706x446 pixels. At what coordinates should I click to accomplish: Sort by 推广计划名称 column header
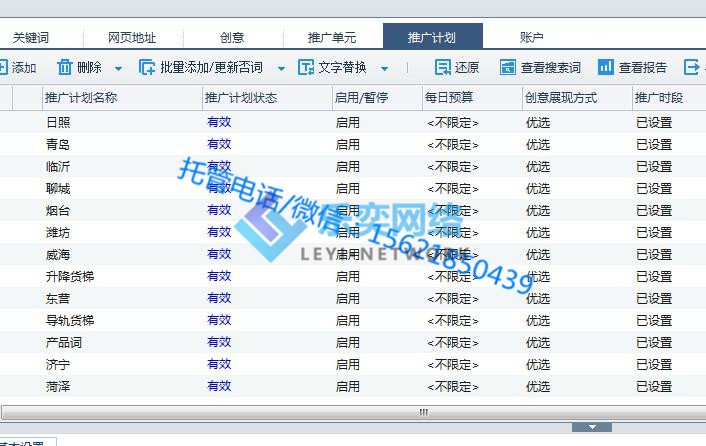pyautogui.click(x=122, y=98)
